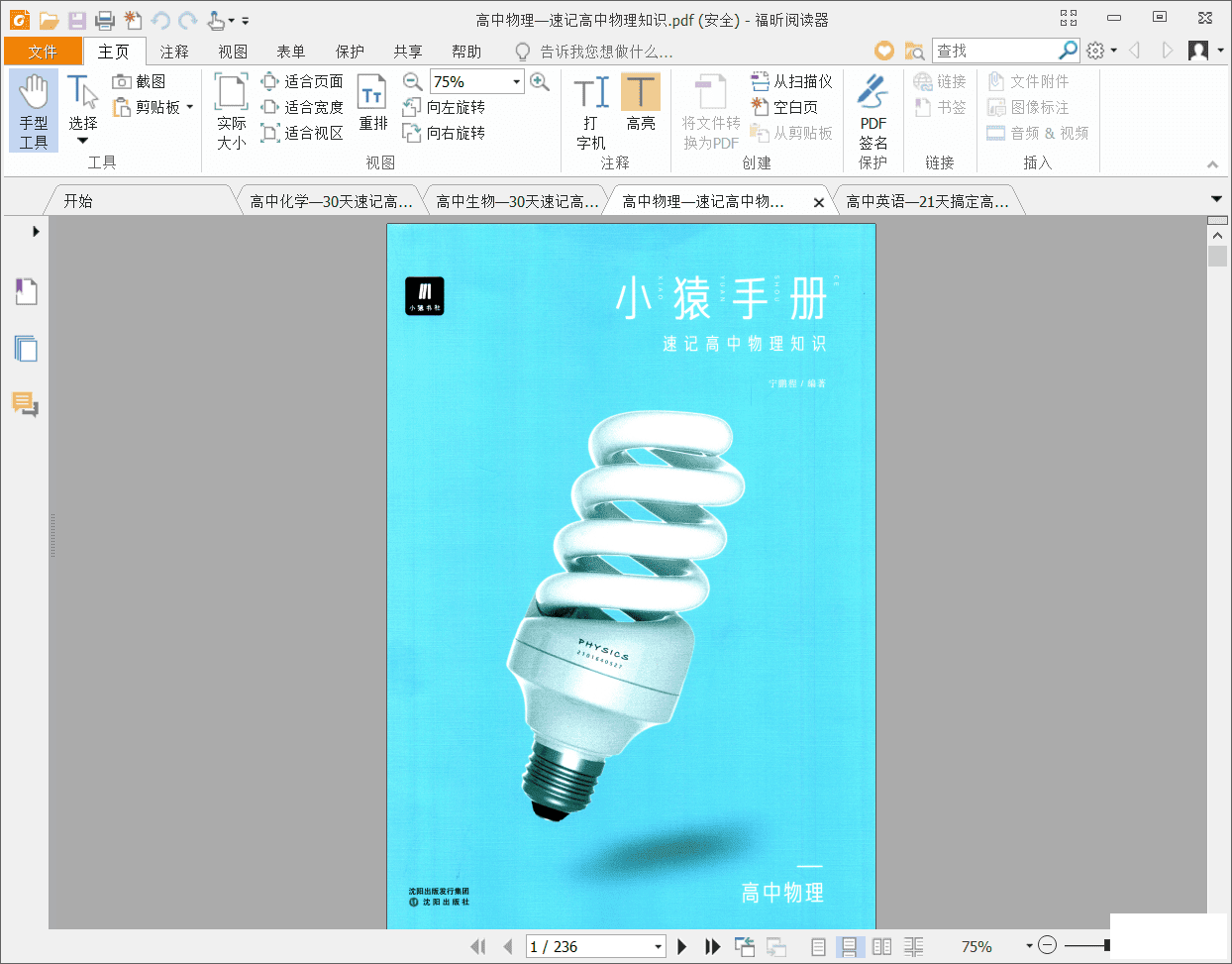This screenshot has height=964, width=1232.
Task: Click the search magnifier in the Find box
Action: (1069, 50)
